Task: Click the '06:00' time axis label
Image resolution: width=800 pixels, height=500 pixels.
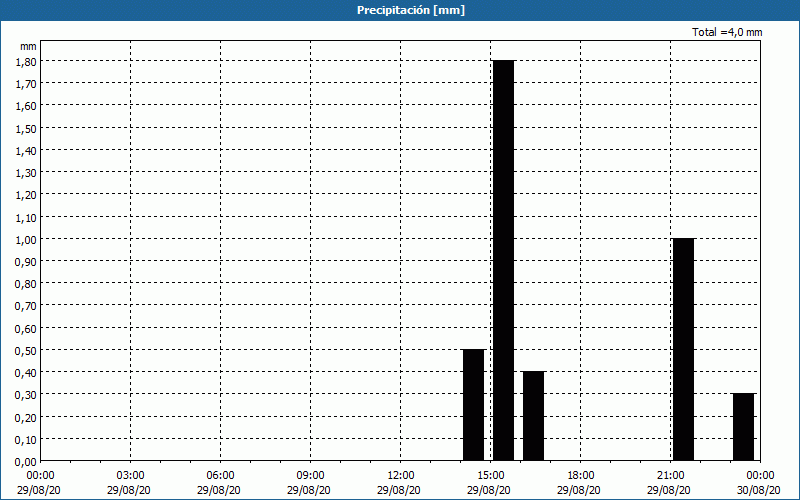Action: (x=220, y=476)
